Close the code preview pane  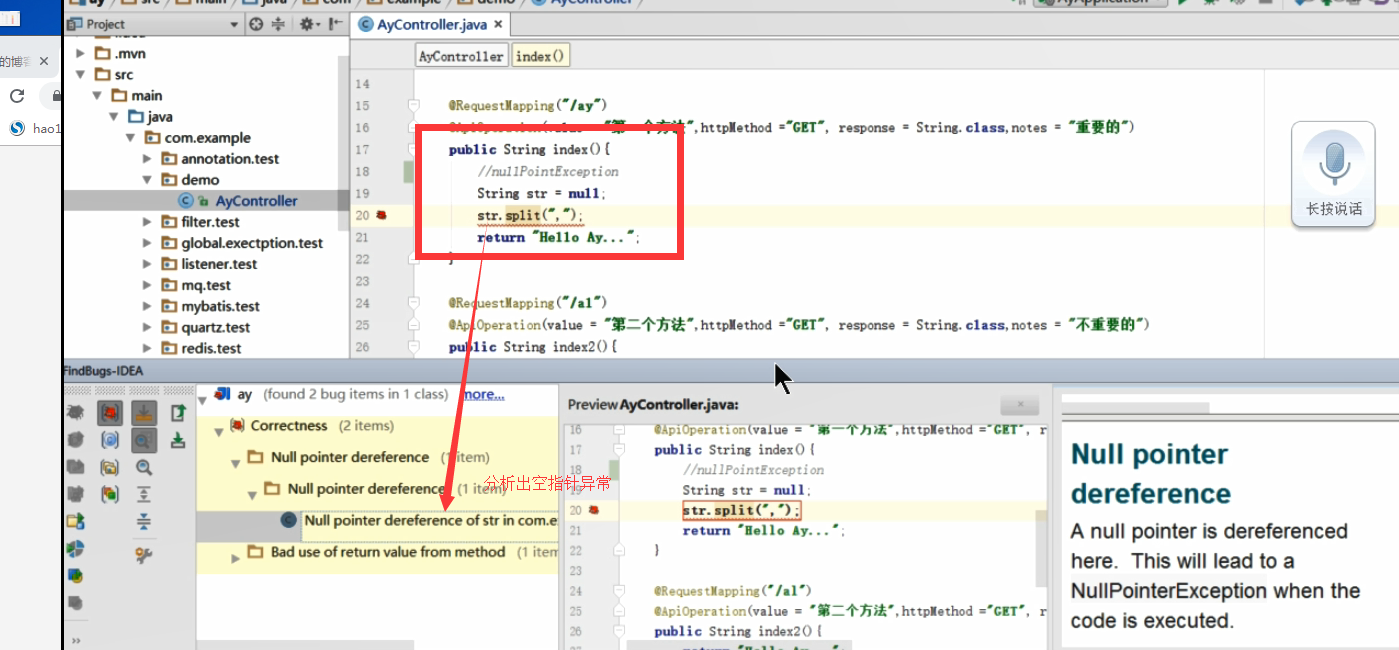tap(1020, 404)
